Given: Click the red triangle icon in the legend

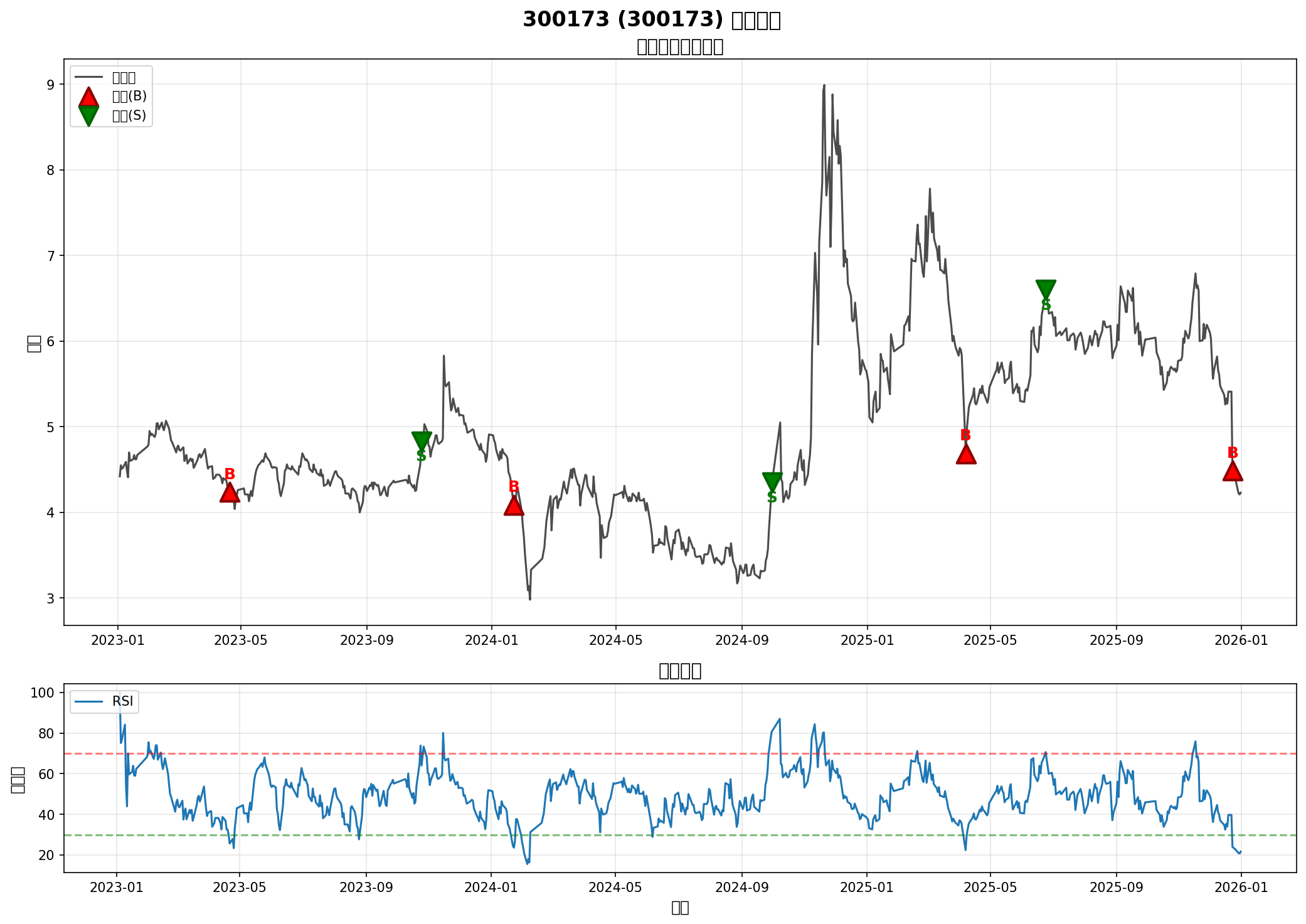Looking at the screenshot, I should (88, 97).
